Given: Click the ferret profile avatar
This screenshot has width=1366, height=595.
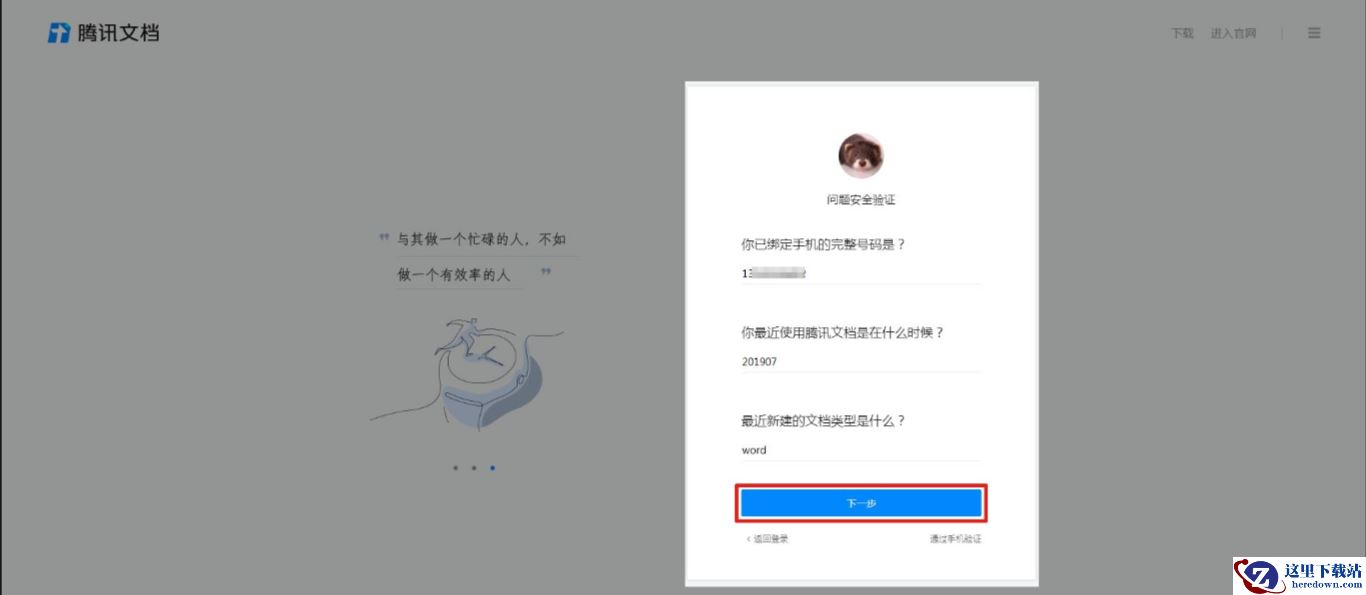Looking at the screenshot, I should pyautogui.click(x=861, y=155).
